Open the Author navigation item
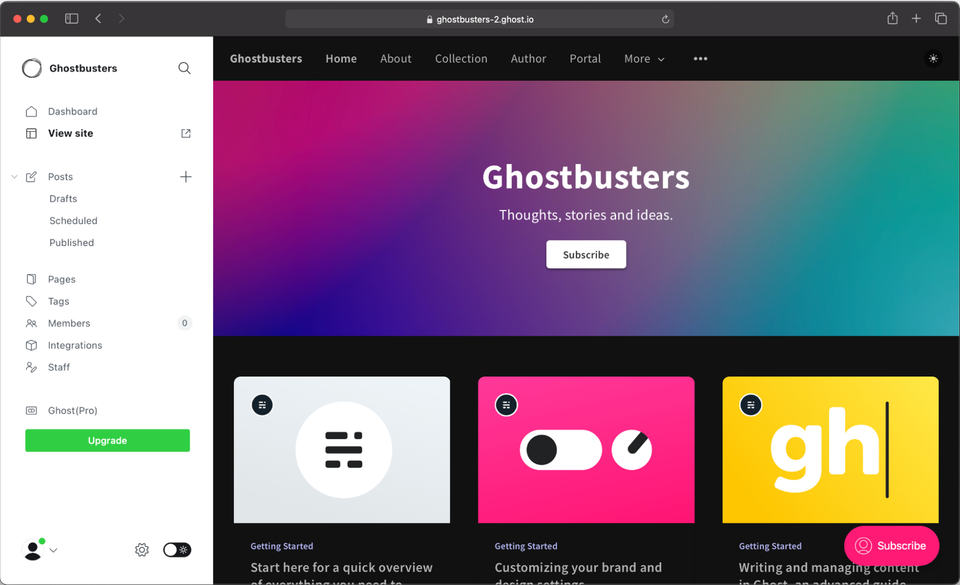The image size is (960, 585). click(x=528, y=59)
